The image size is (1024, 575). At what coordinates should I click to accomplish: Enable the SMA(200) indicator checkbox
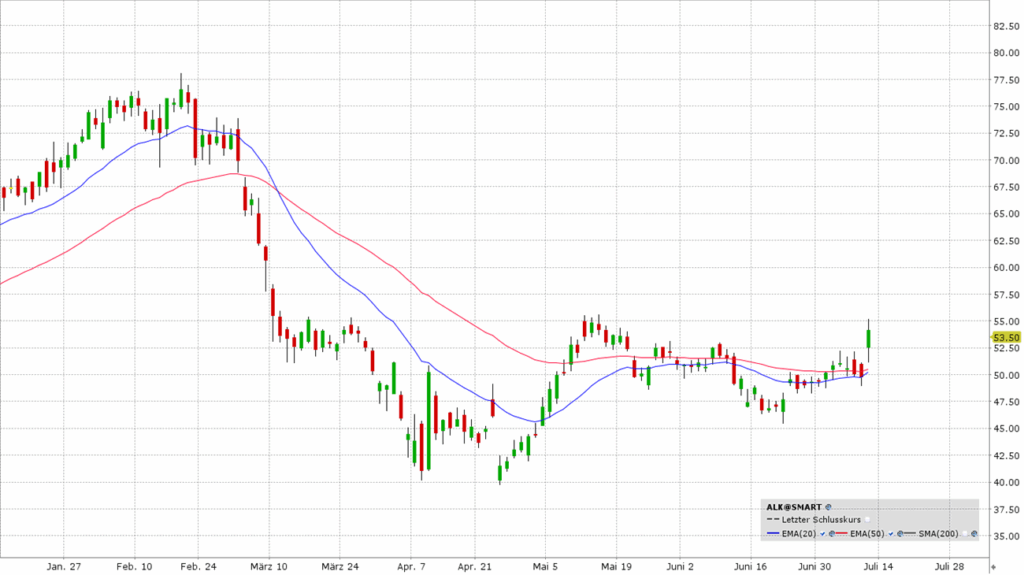pos(965,534)
